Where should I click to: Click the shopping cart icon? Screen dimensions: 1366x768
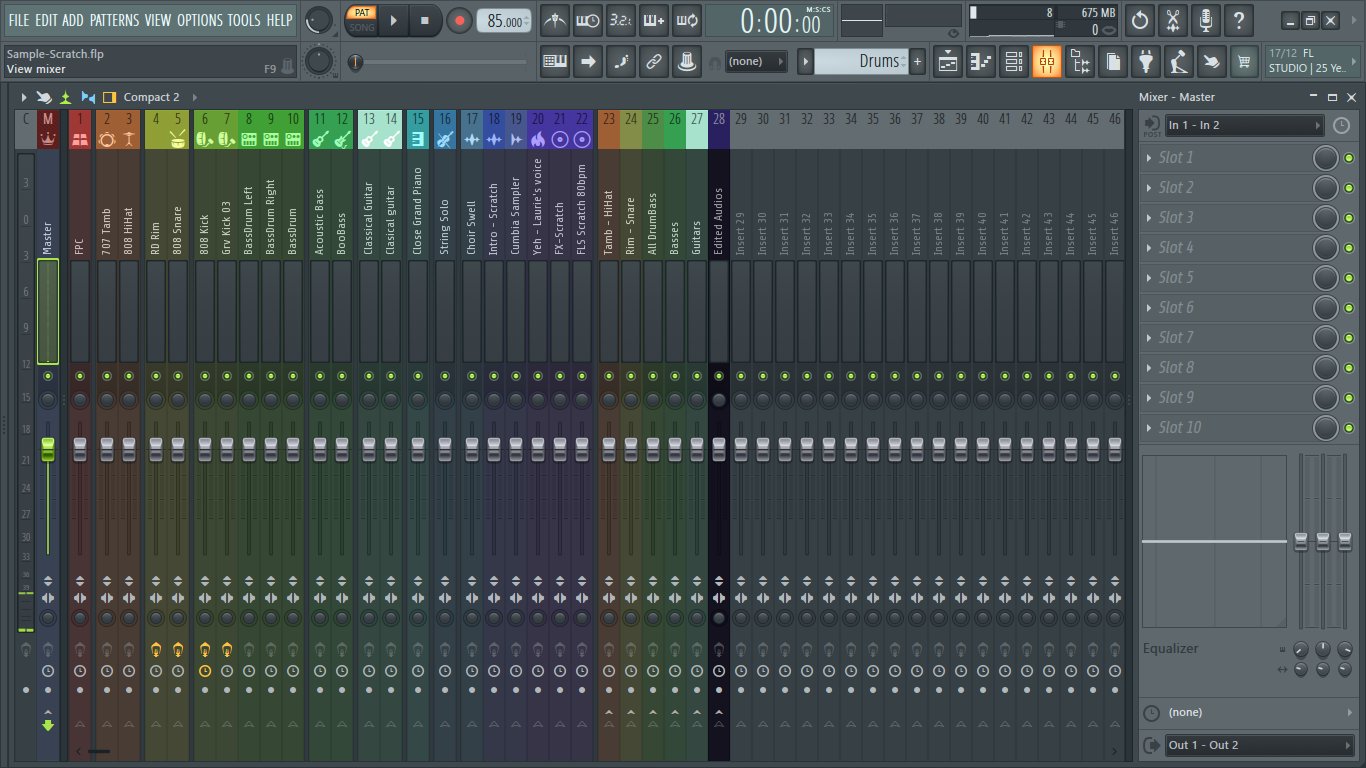coord(1244,62)
